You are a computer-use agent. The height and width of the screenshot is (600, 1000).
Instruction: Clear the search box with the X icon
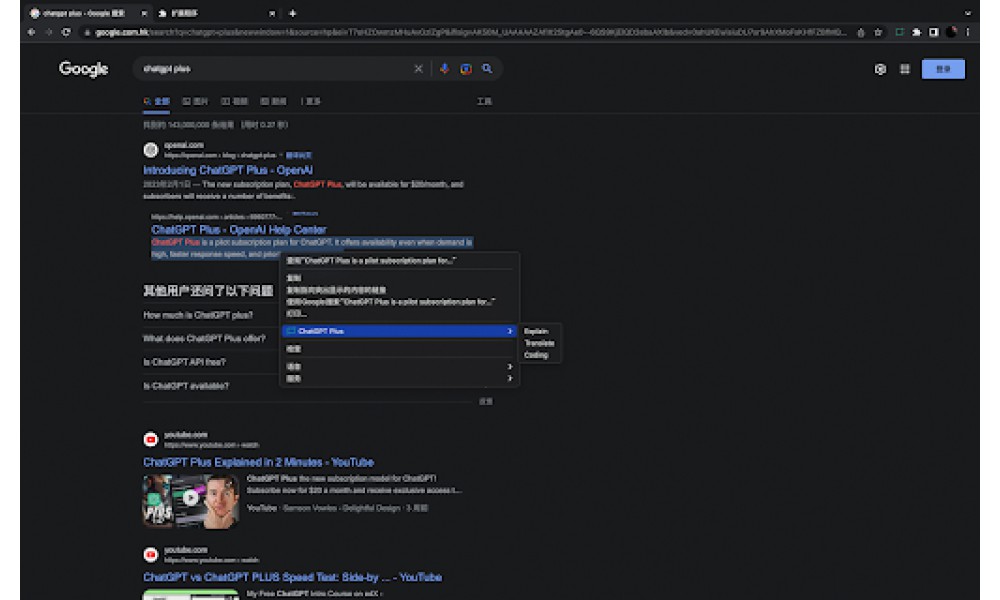click(418, 69)
